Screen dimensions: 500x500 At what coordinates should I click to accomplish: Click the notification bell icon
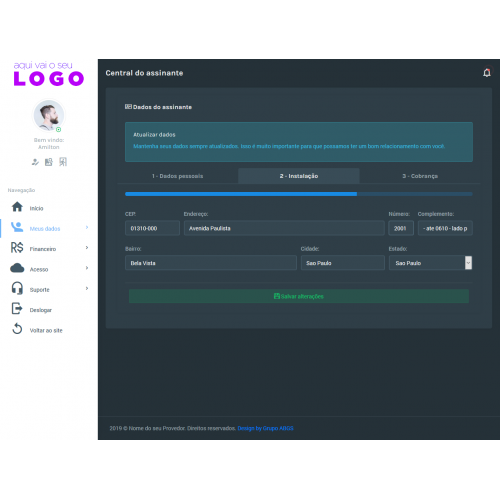click(x=487, y=73)
